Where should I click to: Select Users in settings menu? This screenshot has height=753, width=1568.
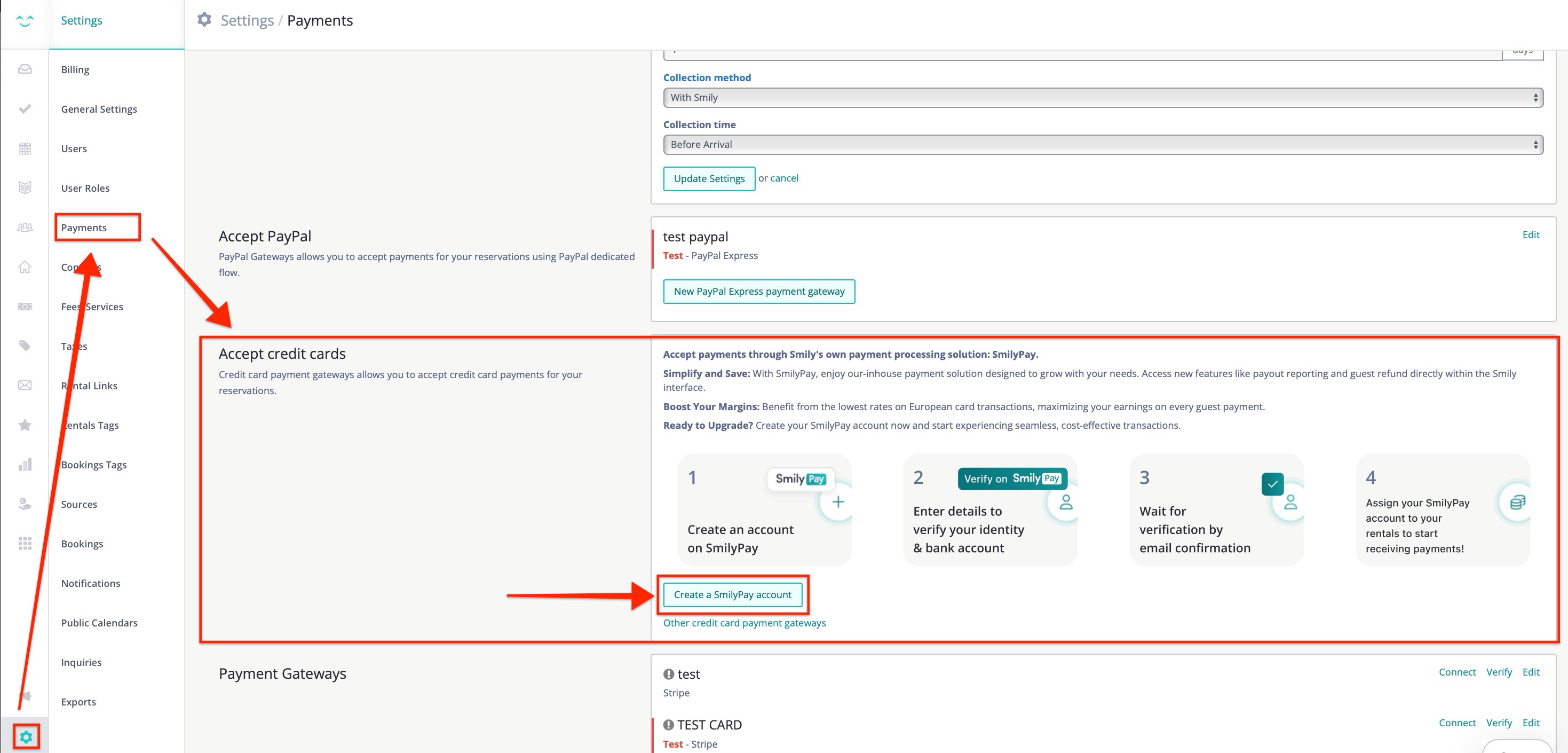point(74,148)
